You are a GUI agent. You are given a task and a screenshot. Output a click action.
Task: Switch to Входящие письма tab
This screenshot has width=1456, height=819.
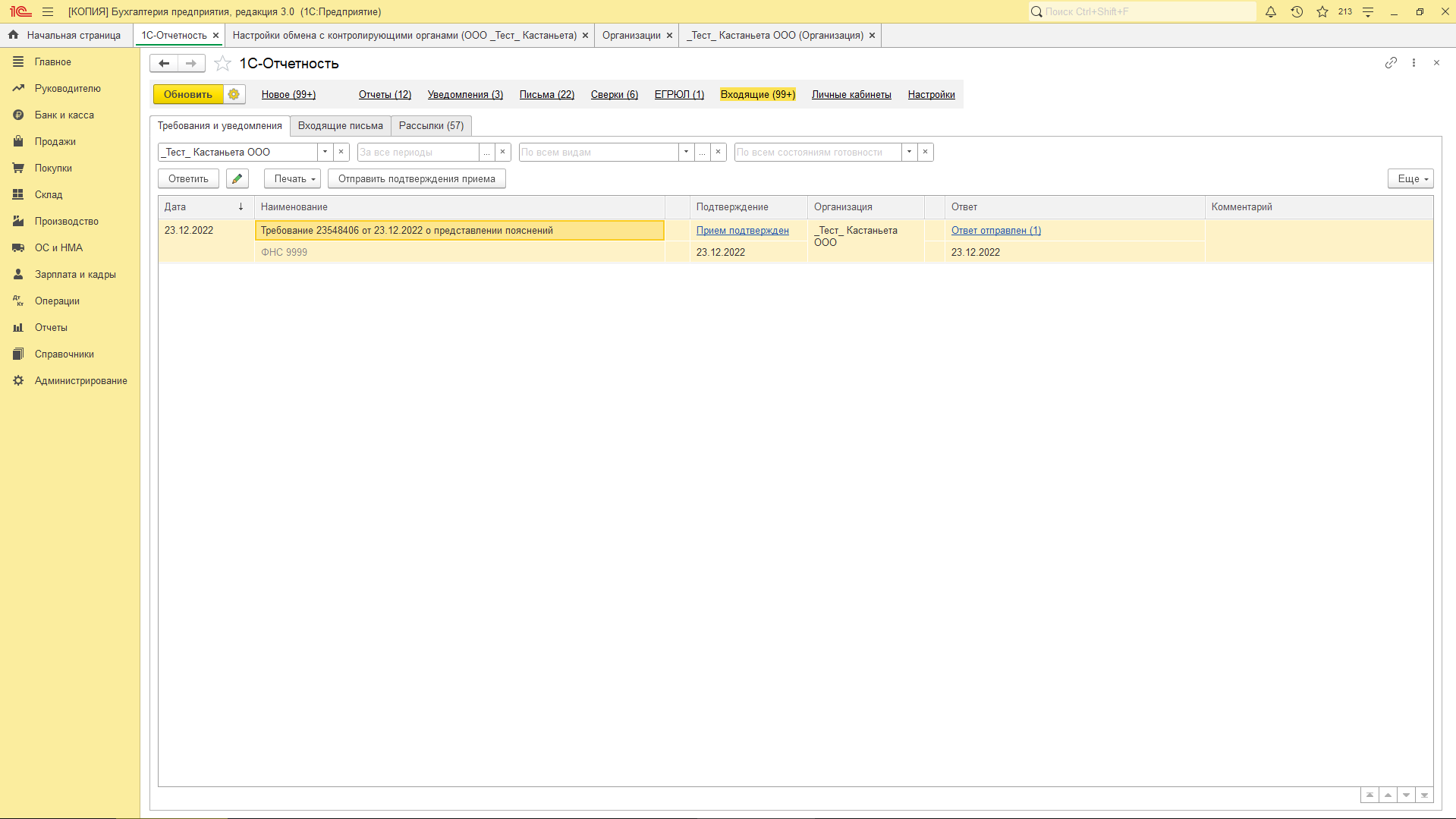(x=340, y=126)
